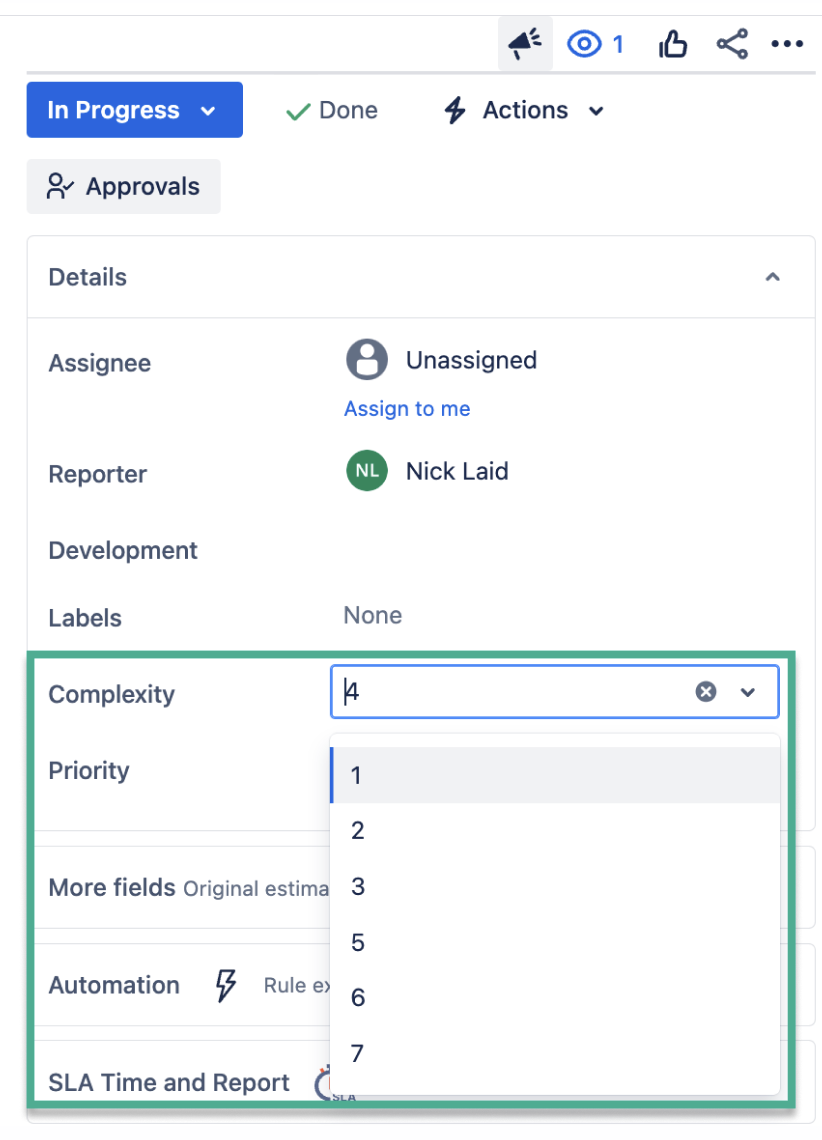Click the Labels value None
The width and height of the screenshot is (822, 1140).
[x=373, y=615]
